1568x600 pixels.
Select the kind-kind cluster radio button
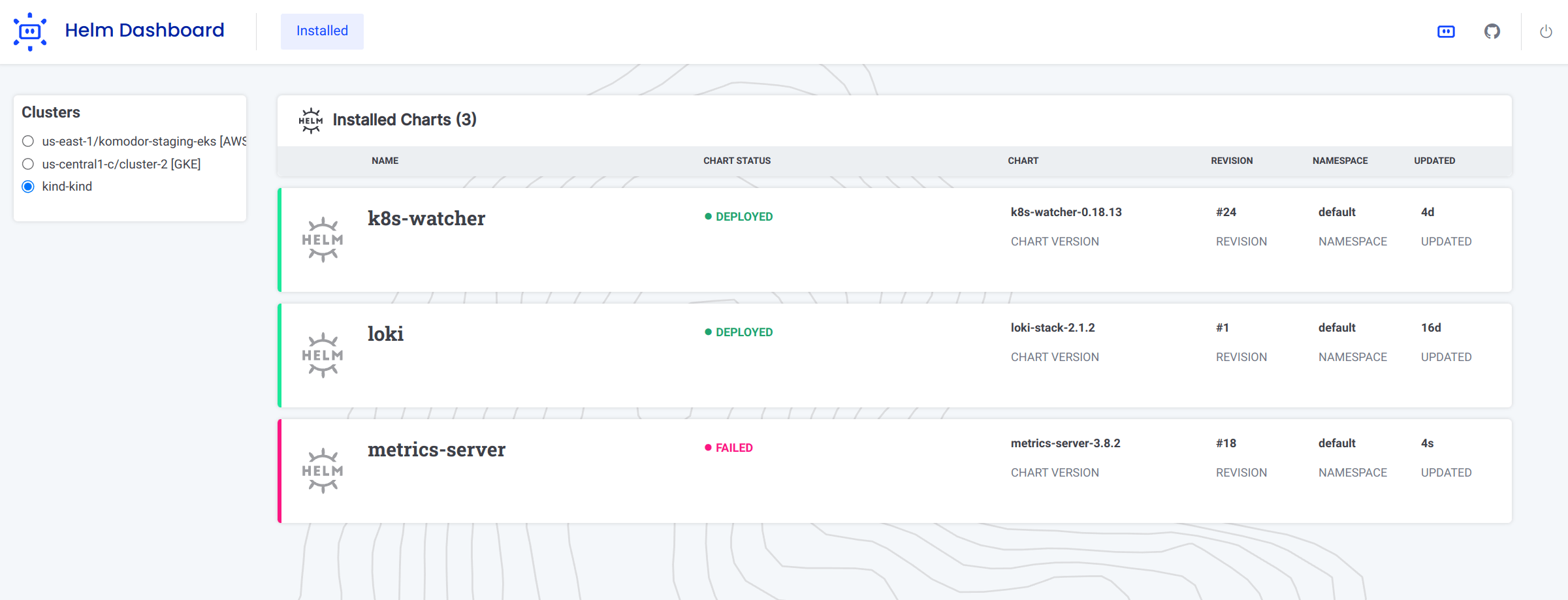[x=27, y=186]
